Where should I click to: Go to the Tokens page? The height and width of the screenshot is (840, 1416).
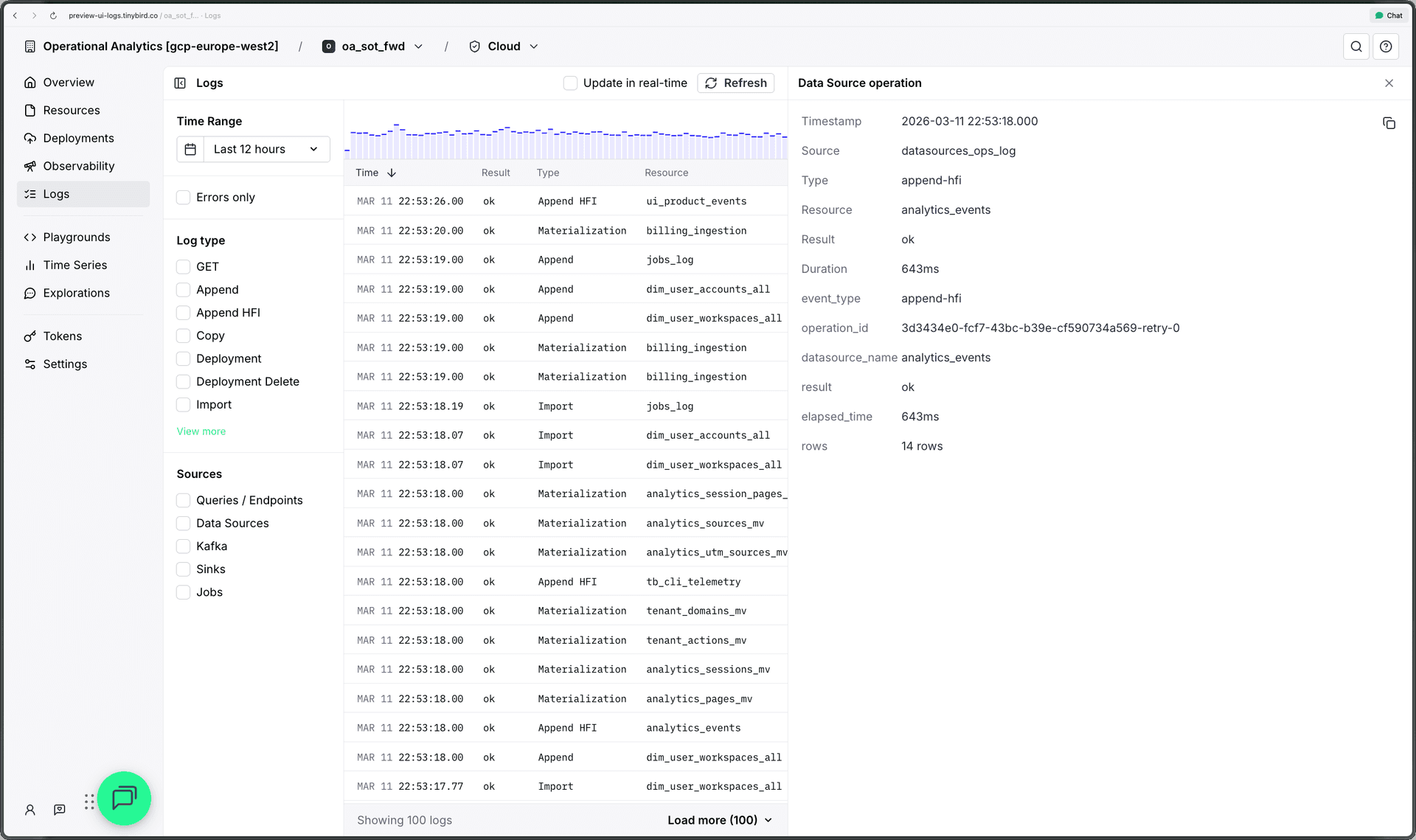(63, 336)
